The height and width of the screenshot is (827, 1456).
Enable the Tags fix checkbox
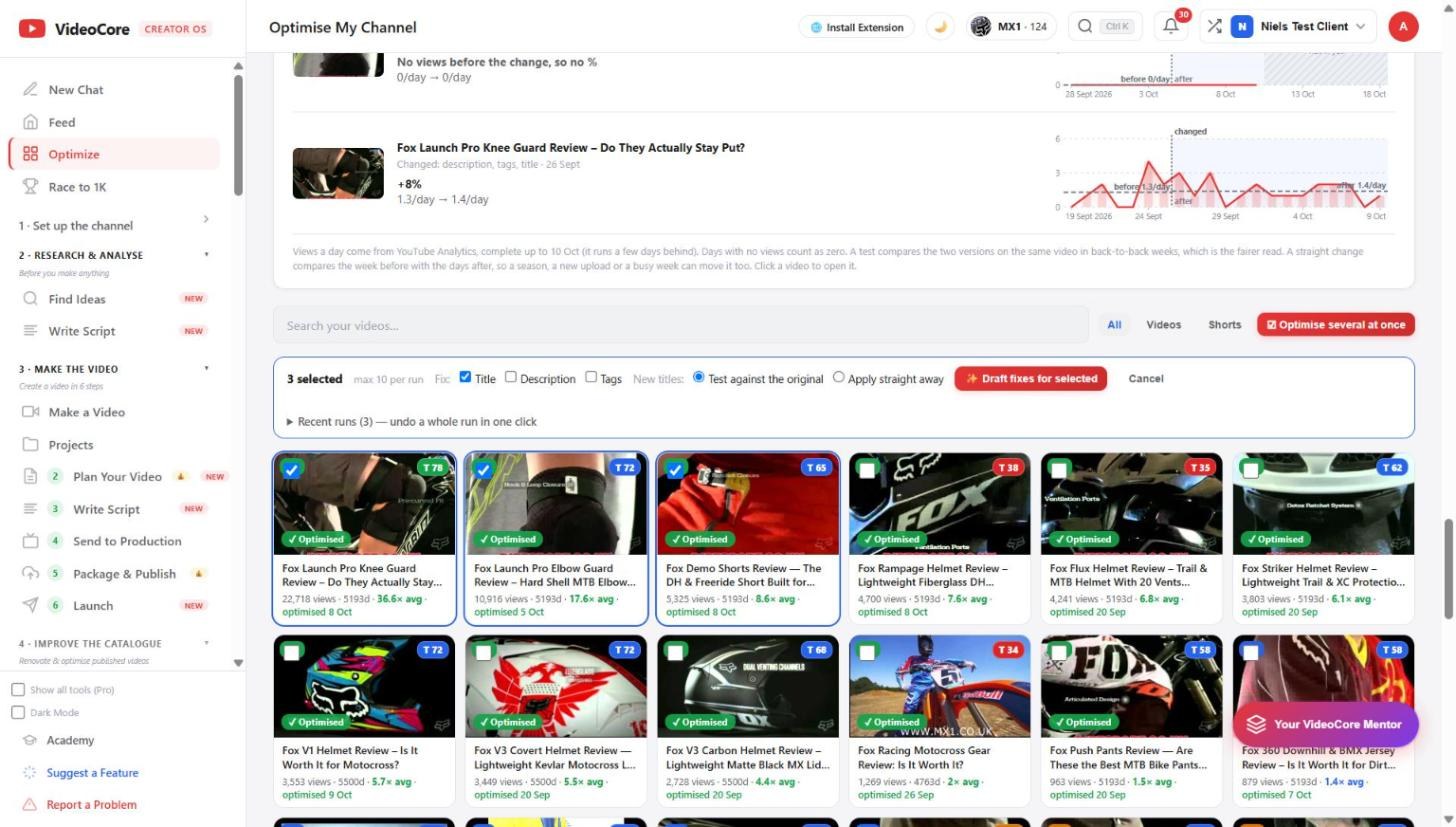pyautogui.click(x=591, y=377)
